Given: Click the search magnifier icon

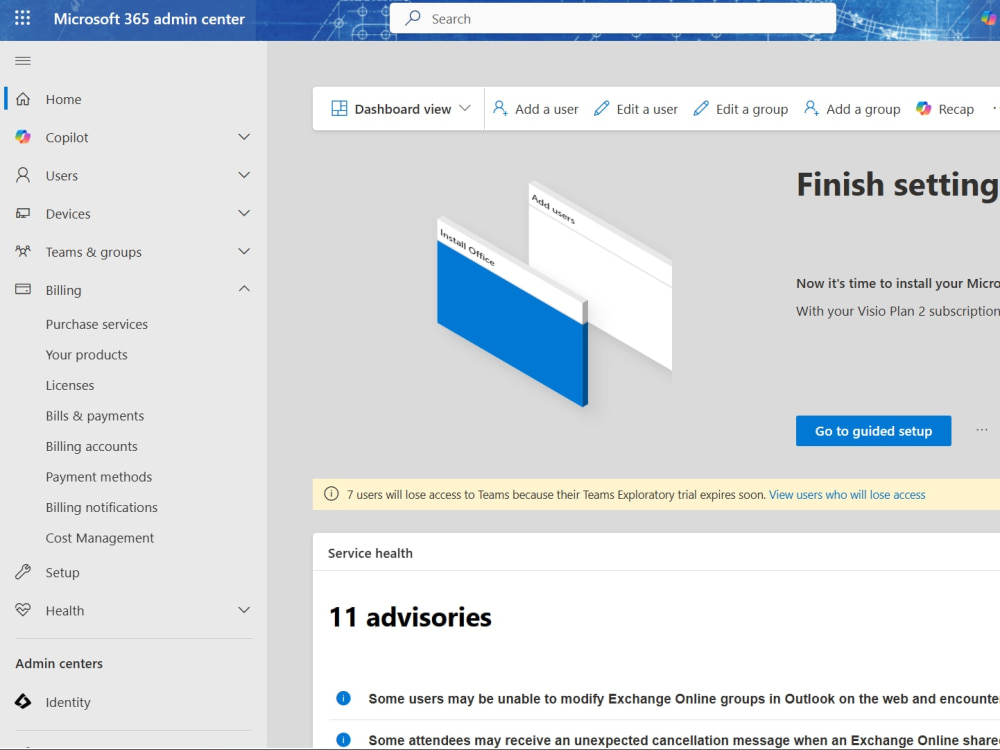Looking at the screenshot, I should pos(413,18).
